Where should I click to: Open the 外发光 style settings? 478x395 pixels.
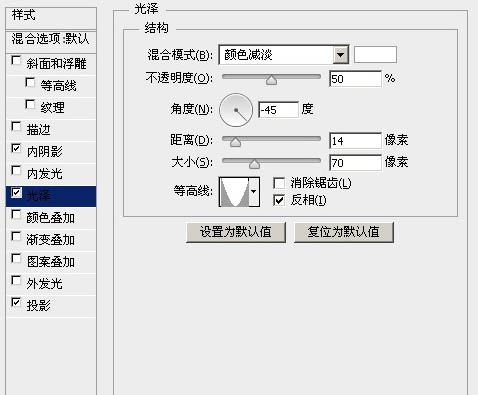44,283
